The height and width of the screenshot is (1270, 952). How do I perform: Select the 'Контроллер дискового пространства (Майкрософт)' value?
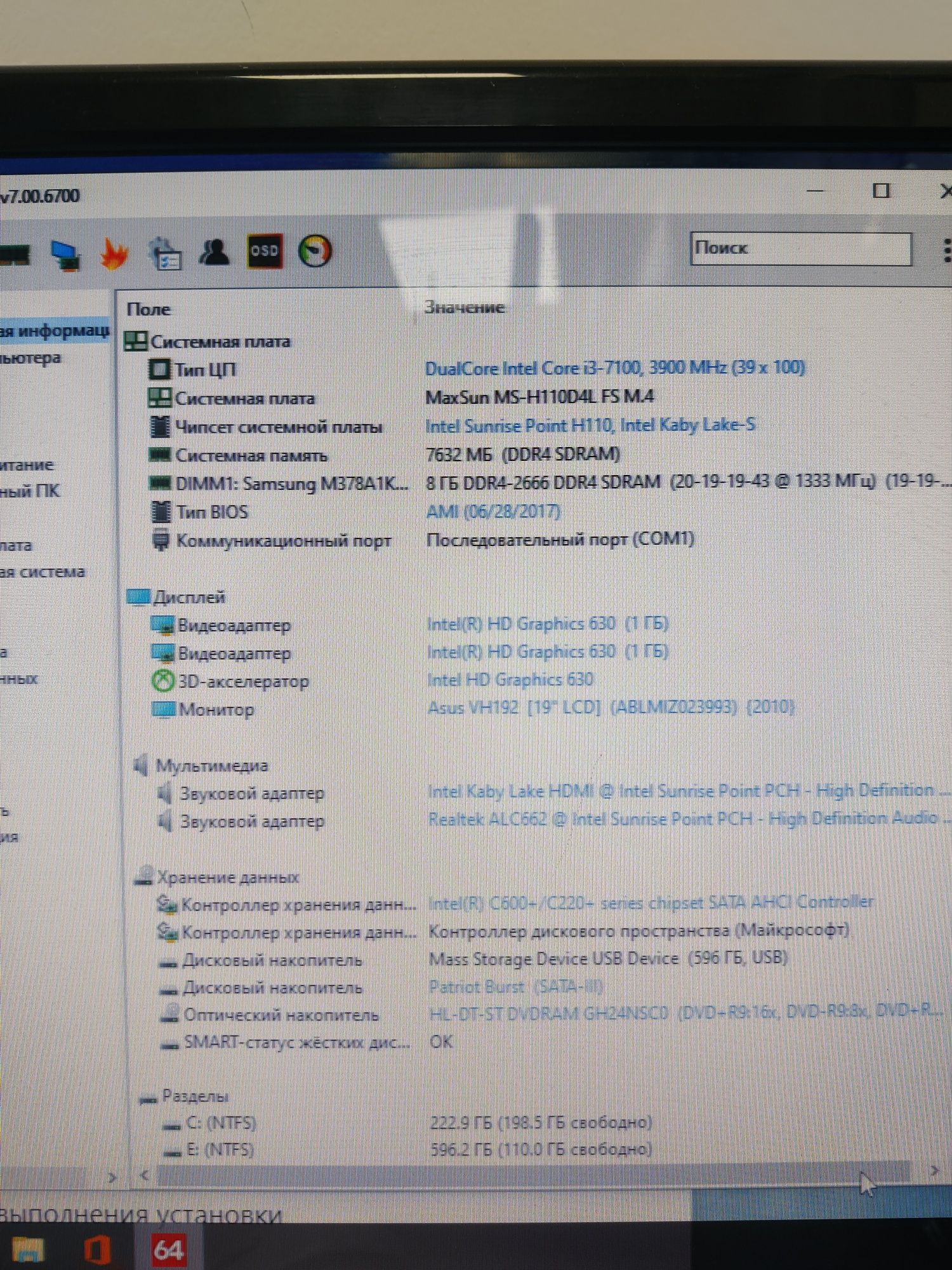click(639, 930)
